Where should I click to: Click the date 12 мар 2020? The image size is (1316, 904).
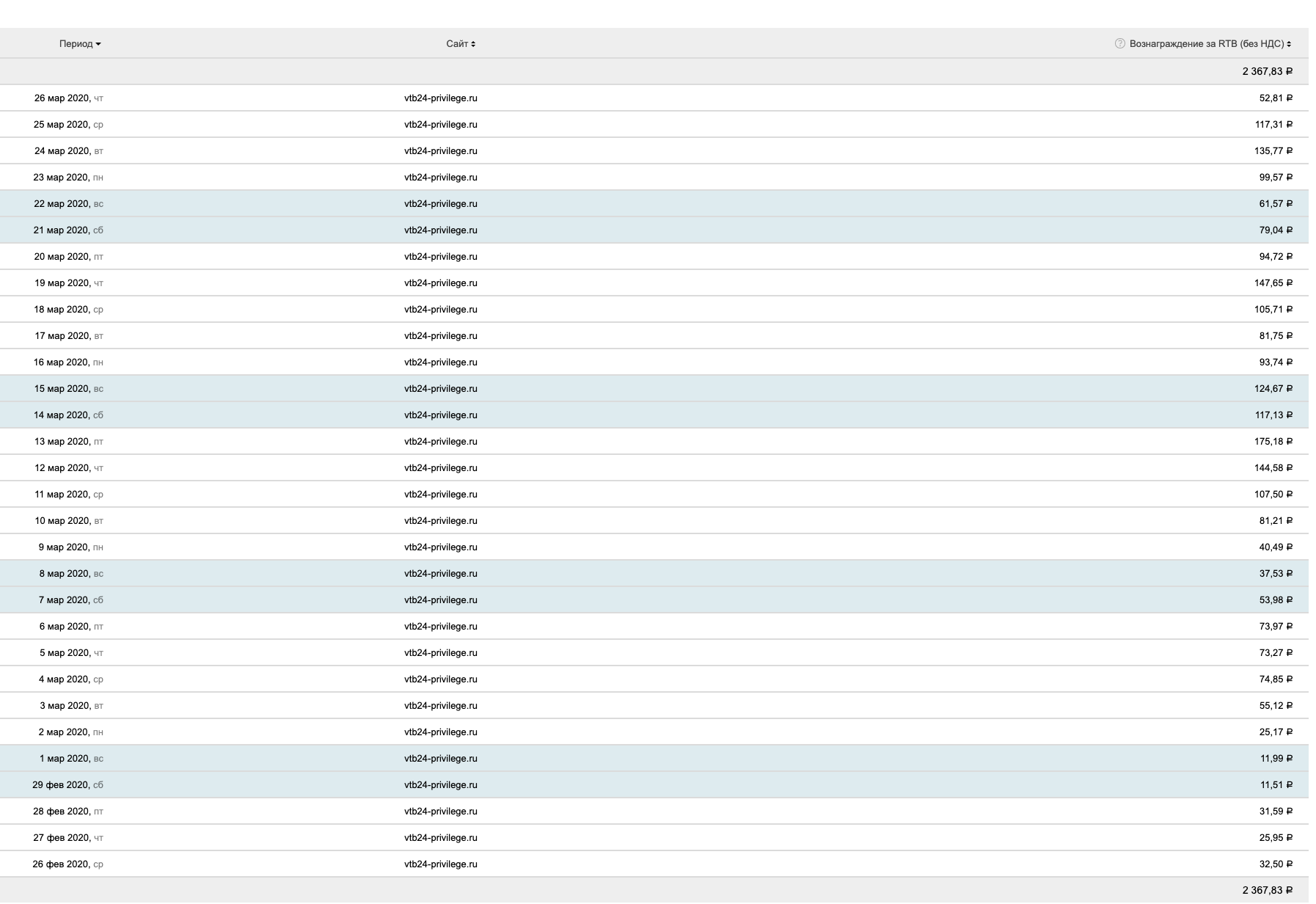tap(62, 468)
